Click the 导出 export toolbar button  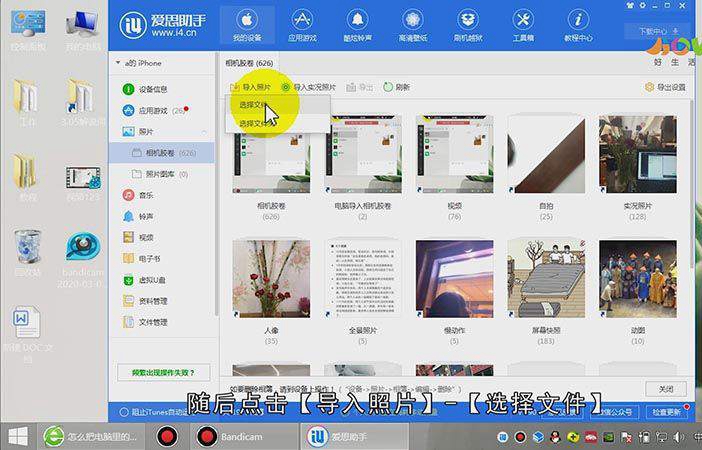coord(360,87)
